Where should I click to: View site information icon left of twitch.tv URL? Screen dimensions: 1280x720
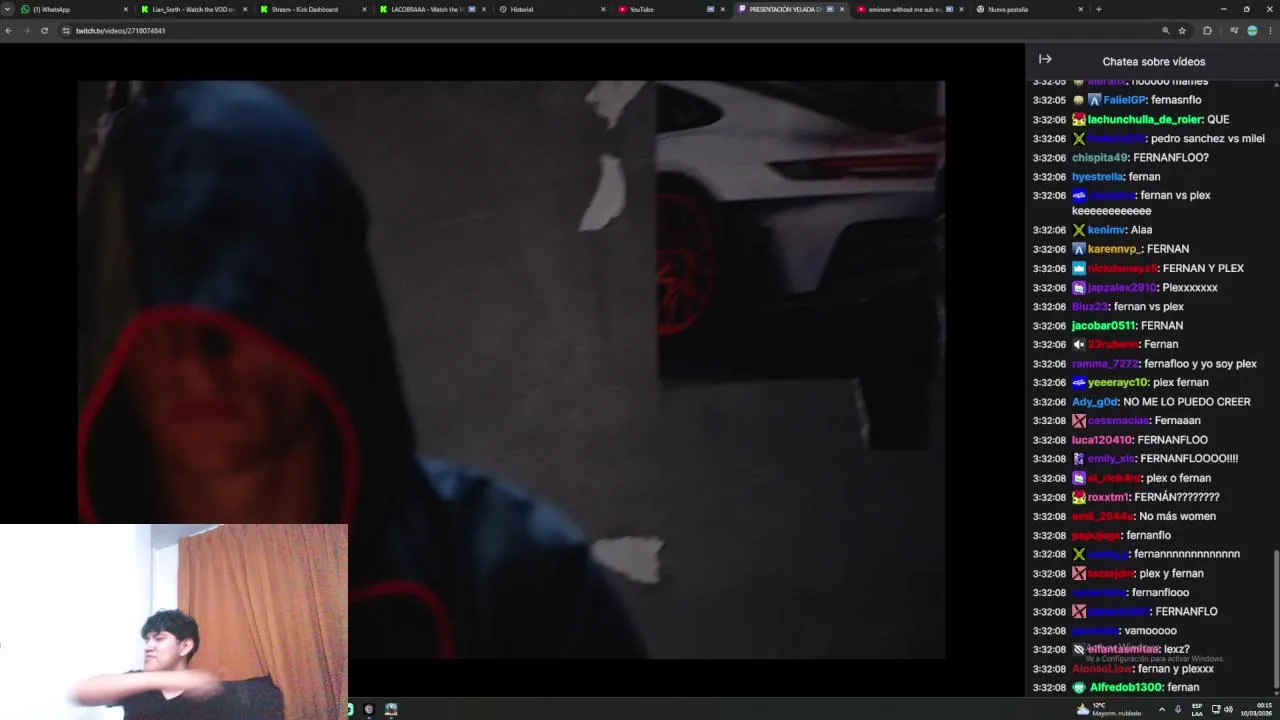tap(66, 31)
